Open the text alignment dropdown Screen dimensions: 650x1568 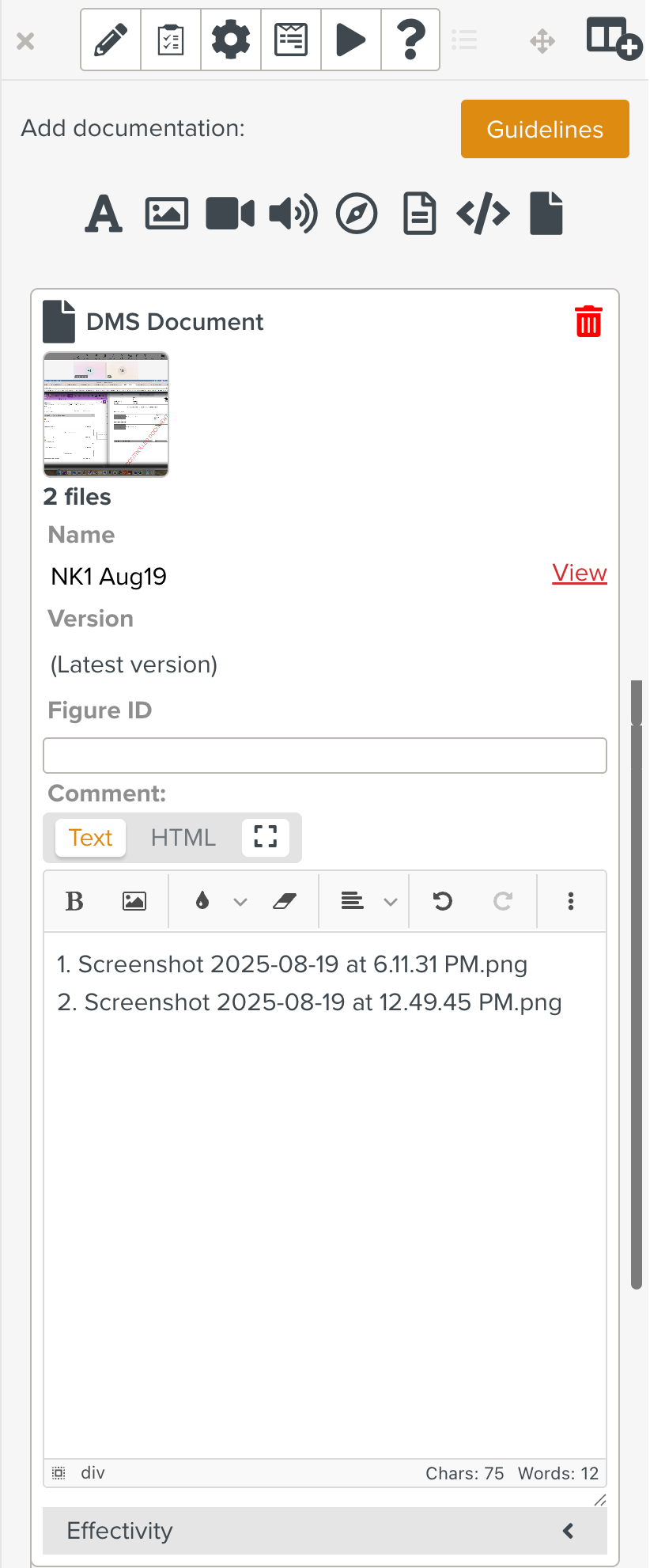click(390, 902)
